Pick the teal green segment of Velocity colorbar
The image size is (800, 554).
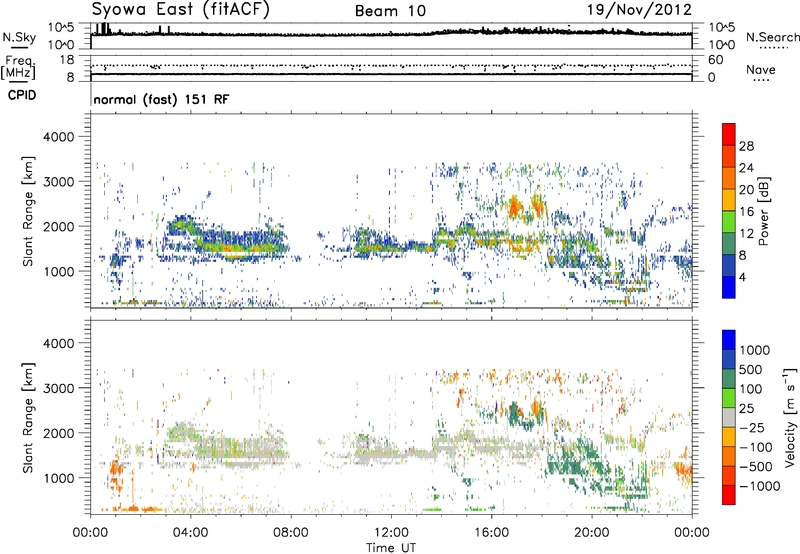tap(729, 380)
